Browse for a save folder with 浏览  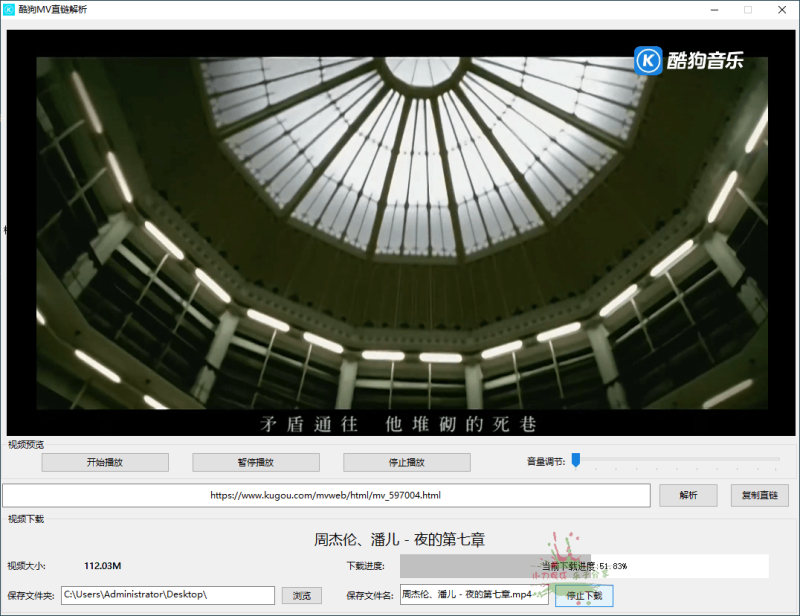(x=300, y=594)
